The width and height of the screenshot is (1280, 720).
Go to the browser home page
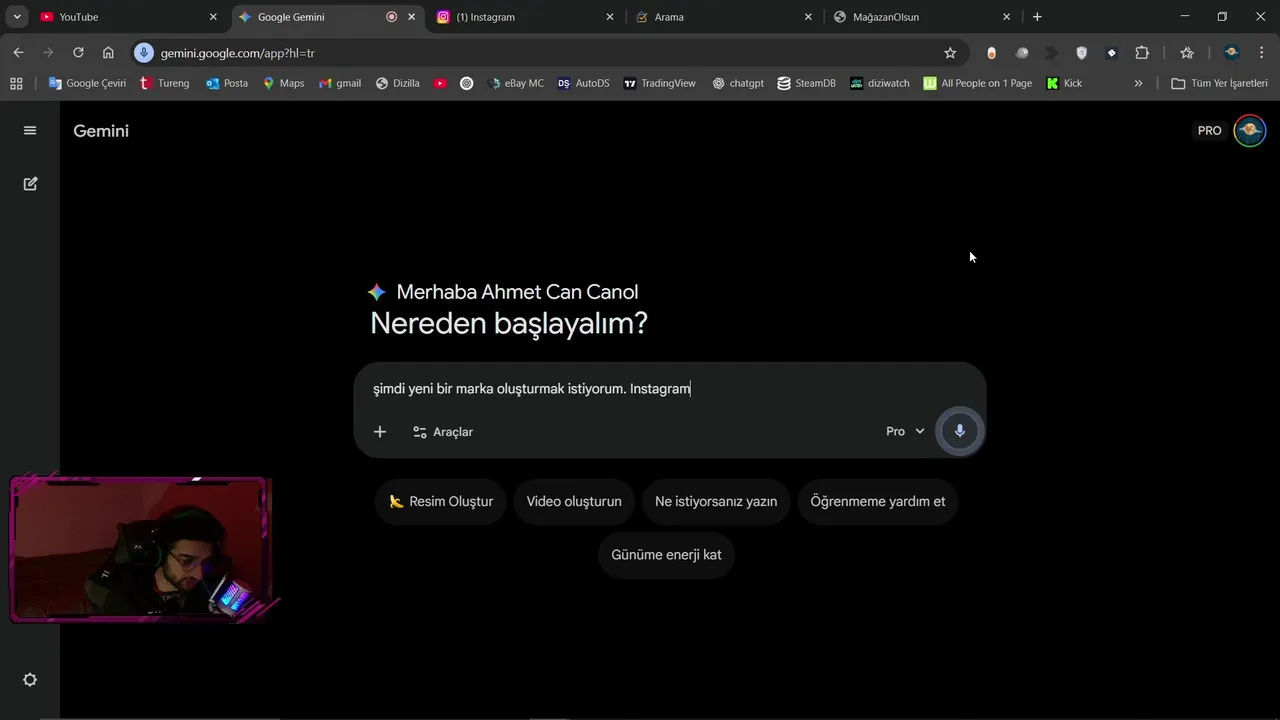pos(108,53)
